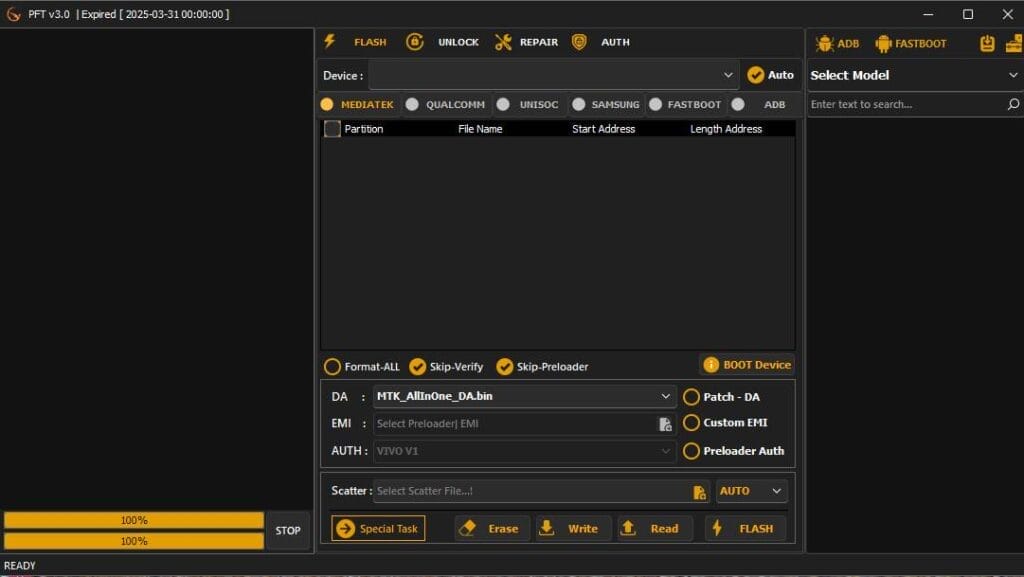
Task: Open the AUTH shield tool
Action: click(579, 42)
